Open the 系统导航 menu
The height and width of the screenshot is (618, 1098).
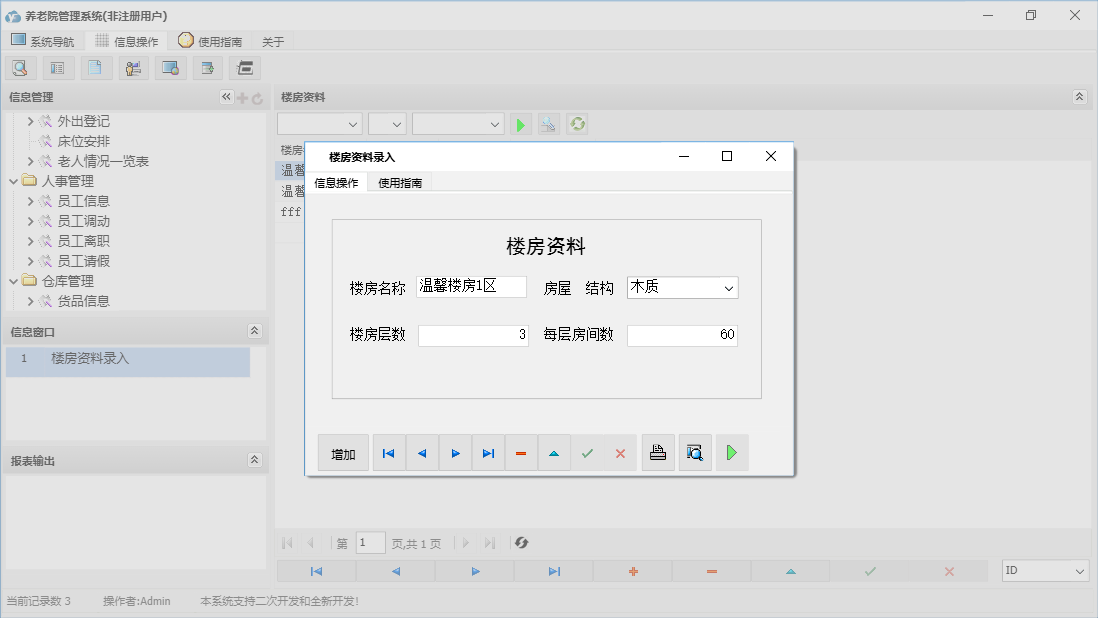(44, 40)
